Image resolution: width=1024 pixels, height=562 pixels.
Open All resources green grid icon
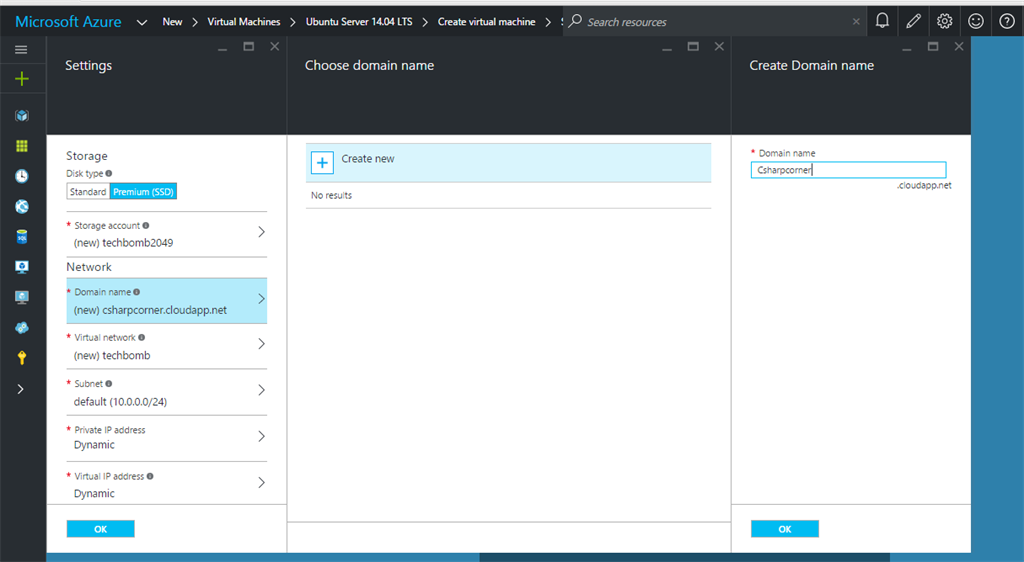point(22,146)
